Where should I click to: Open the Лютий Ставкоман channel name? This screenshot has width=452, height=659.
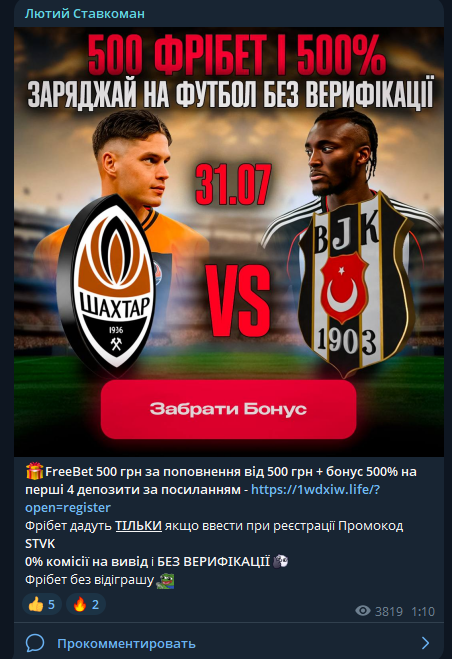tap(85, 13)
